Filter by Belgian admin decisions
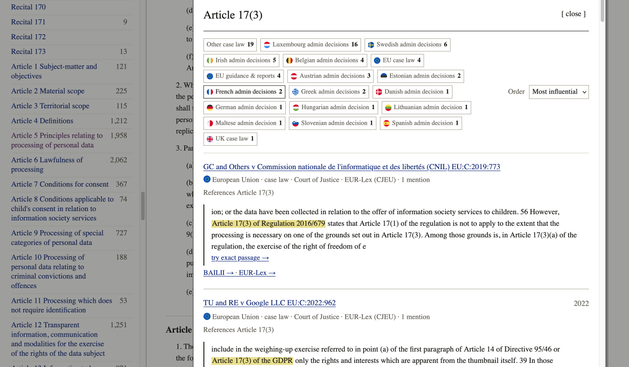The height and width of the screenshot is (367, 629). (x=325, y=60)
